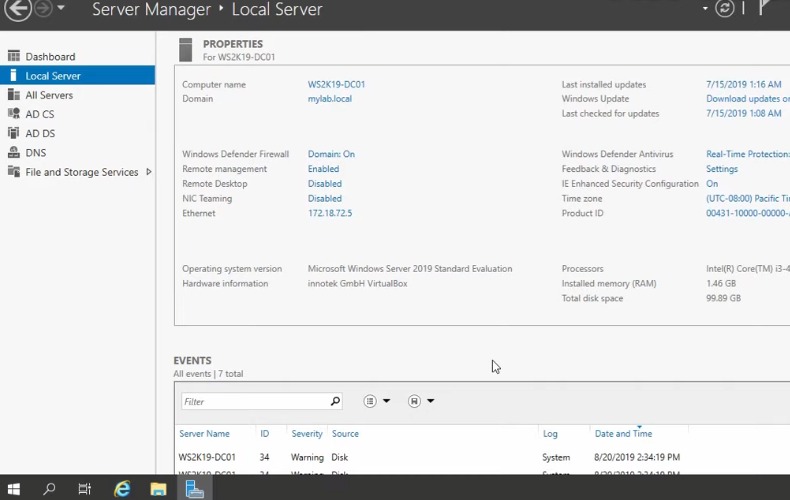Select AD DS in the sidebar
Viewport: 790px width, 500px height.
(40, 134)
